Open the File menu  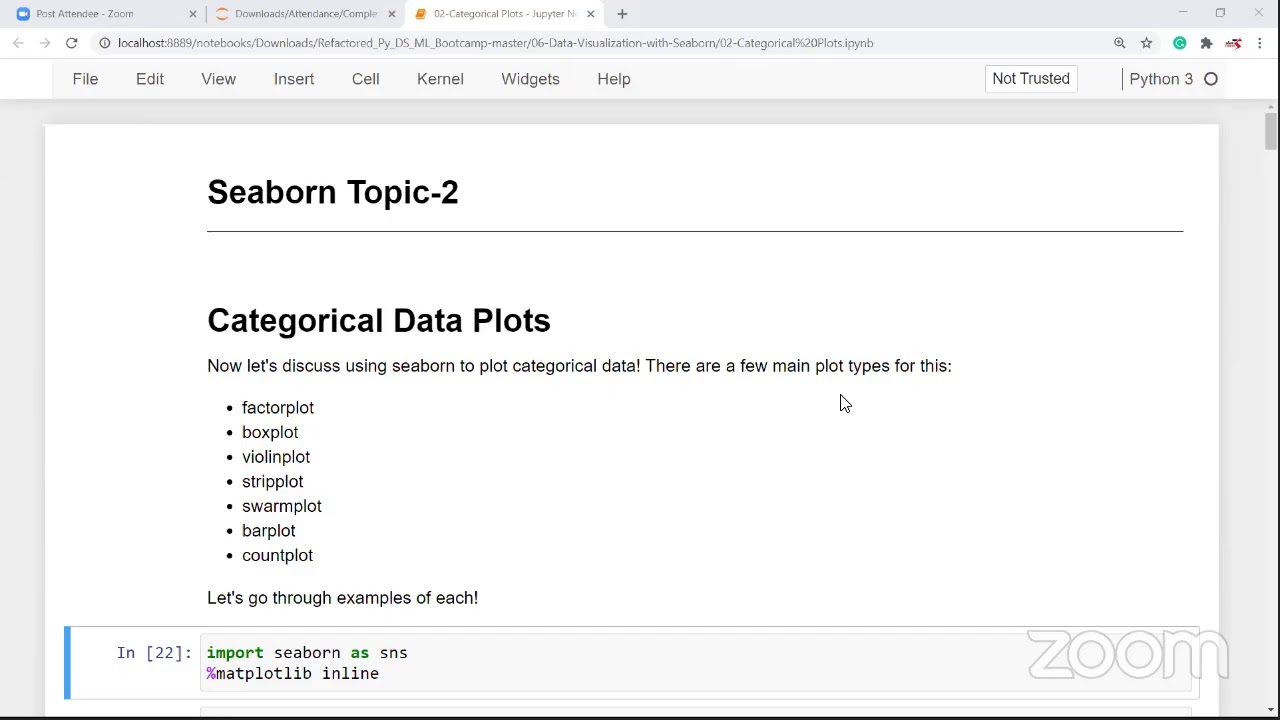pos(85,79)
